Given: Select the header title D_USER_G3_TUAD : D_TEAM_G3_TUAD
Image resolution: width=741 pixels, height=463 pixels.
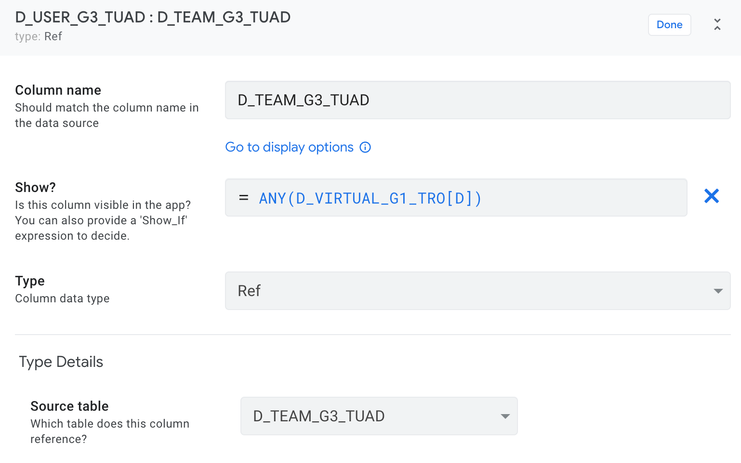Looking at the screenshot, I should coord(153,17).
